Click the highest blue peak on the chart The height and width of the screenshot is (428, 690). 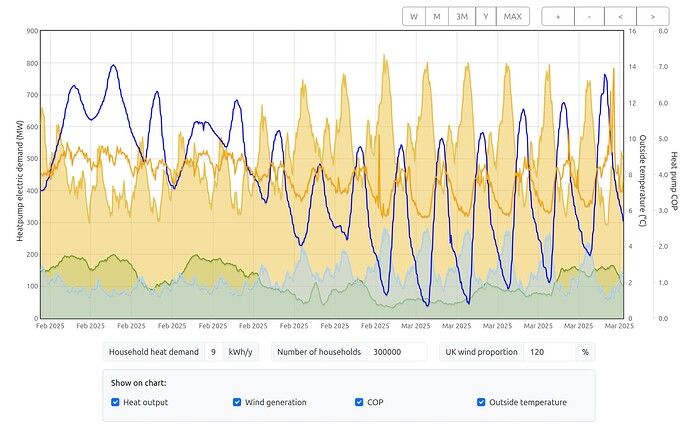coord(114,66)
